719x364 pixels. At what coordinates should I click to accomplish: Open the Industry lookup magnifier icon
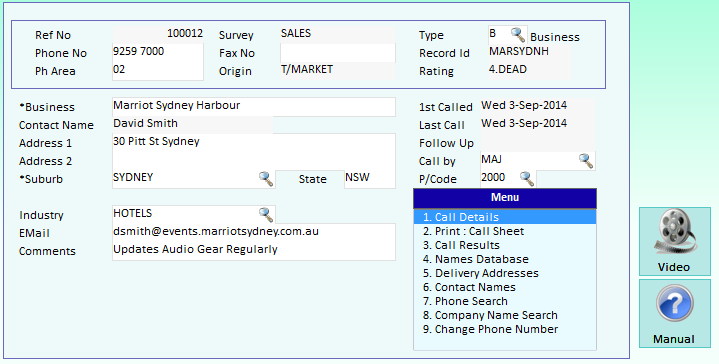266,214
